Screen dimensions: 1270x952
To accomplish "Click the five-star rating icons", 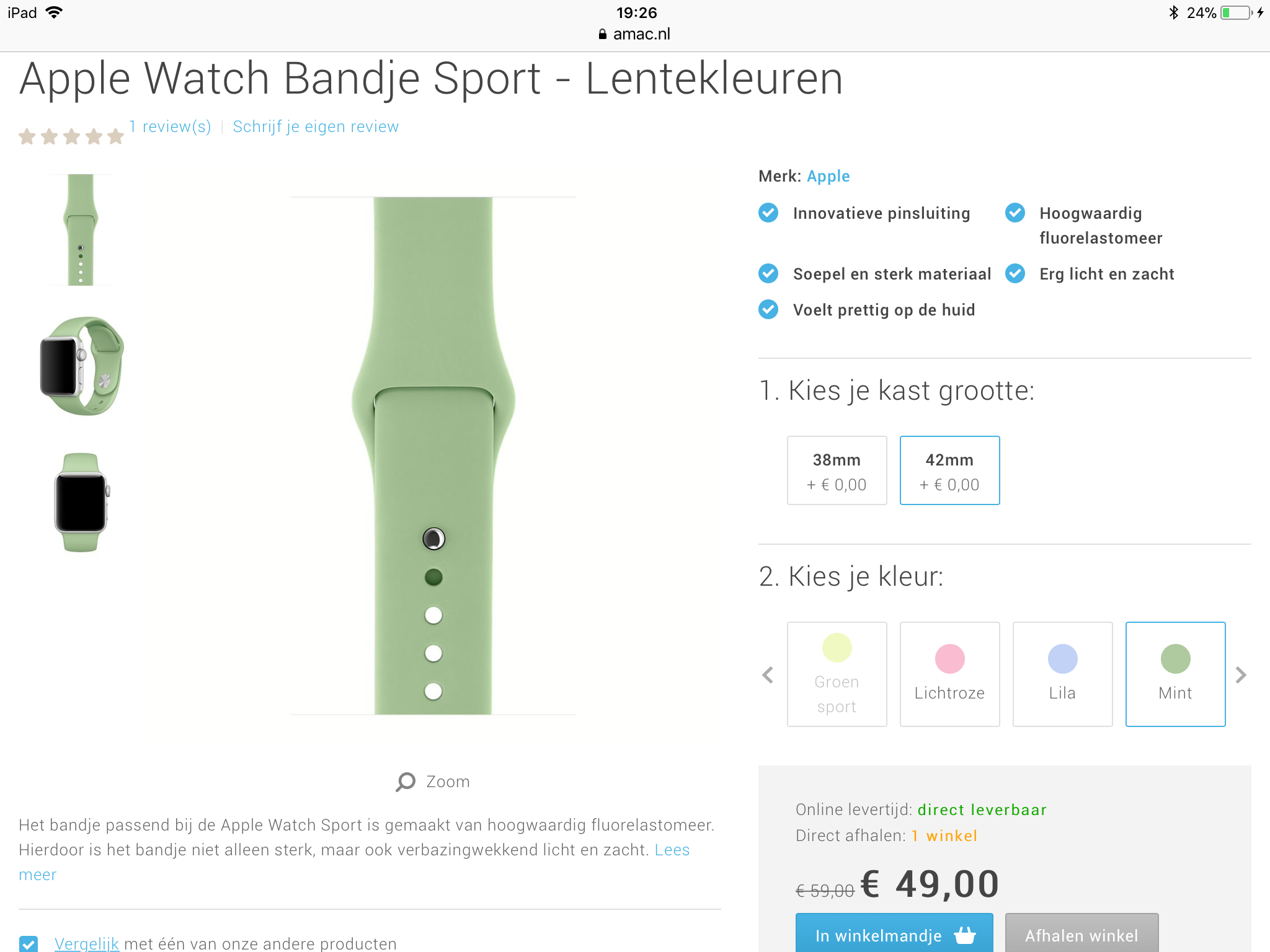I will pyautogui.click(x=71, y=136).
